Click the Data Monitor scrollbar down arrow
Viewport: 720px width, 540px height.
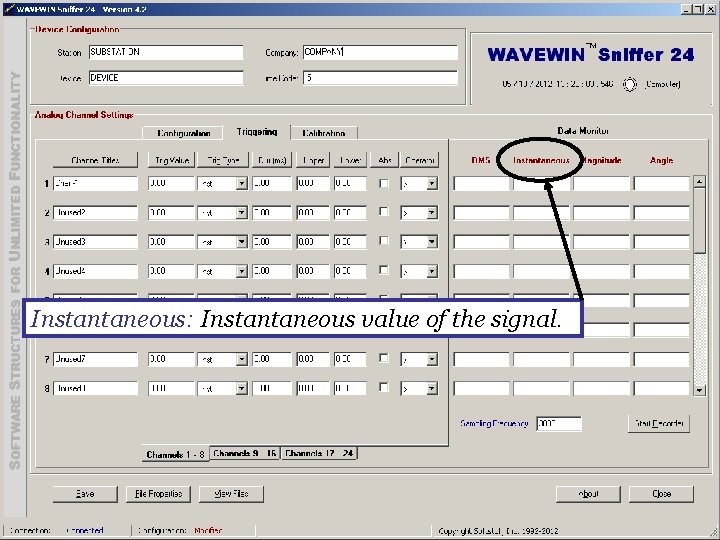[x=699, y=390]
